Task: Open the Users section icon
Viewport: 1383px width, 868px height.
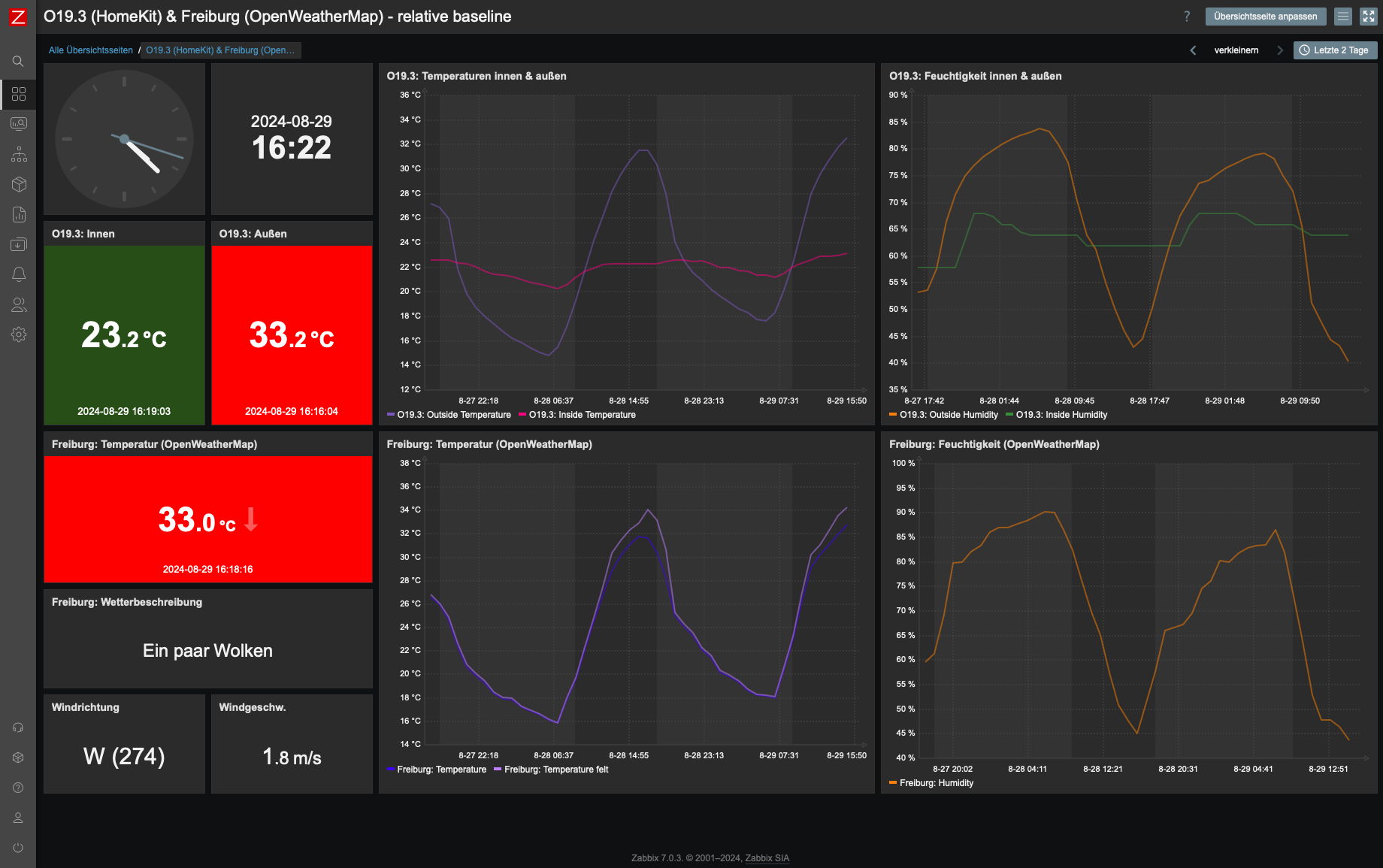Action: click(19, 304)
